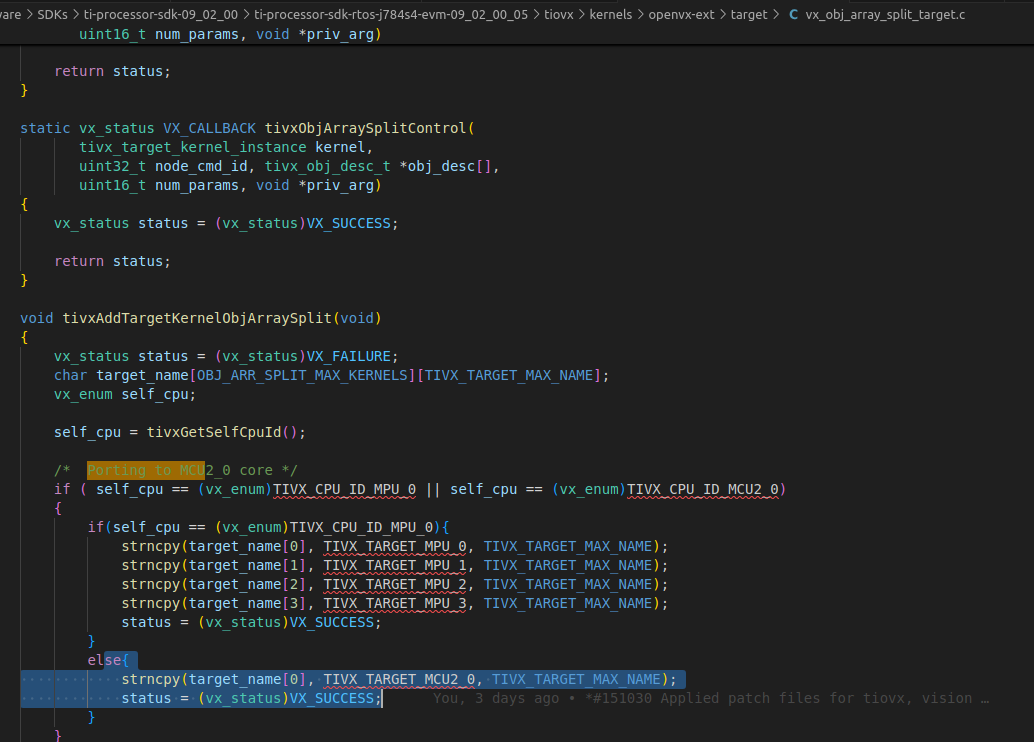The width and height of the screenshot is (1034, 742).
Task: Open the kernels breadcrumb folder
Action: (611, 15)
